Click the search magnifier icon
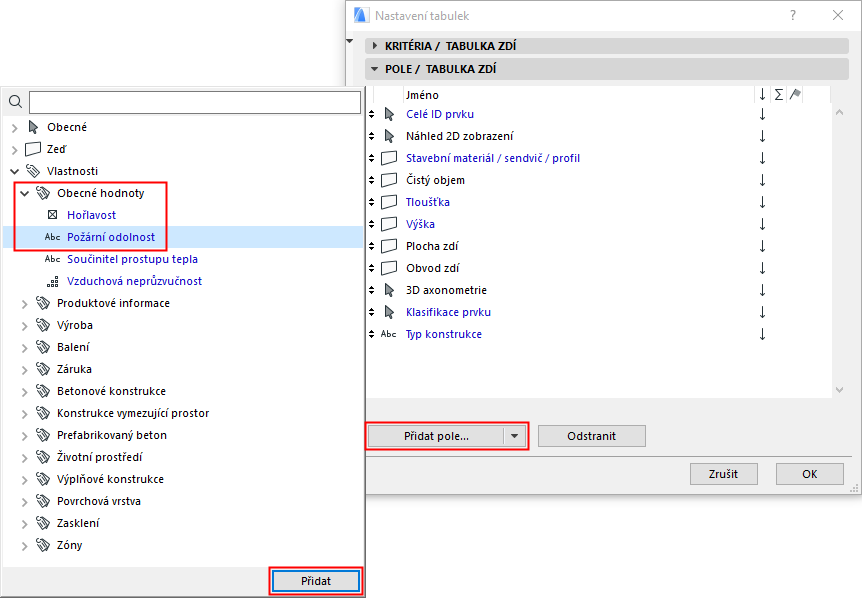The height and width of the screenshot is (598, 862). [x=15, y=102]
